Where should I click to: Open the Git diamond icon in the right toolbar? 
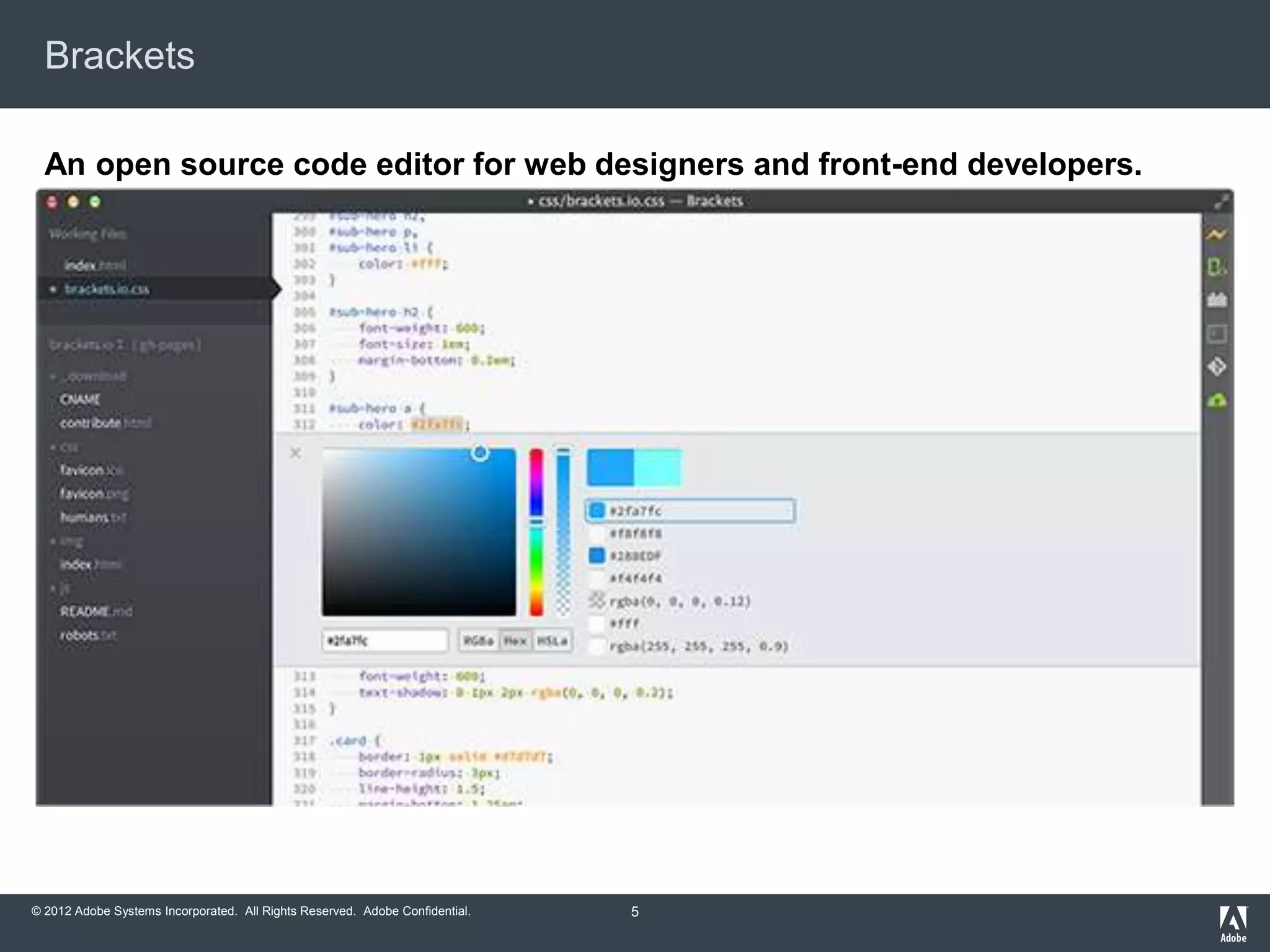1217,367
